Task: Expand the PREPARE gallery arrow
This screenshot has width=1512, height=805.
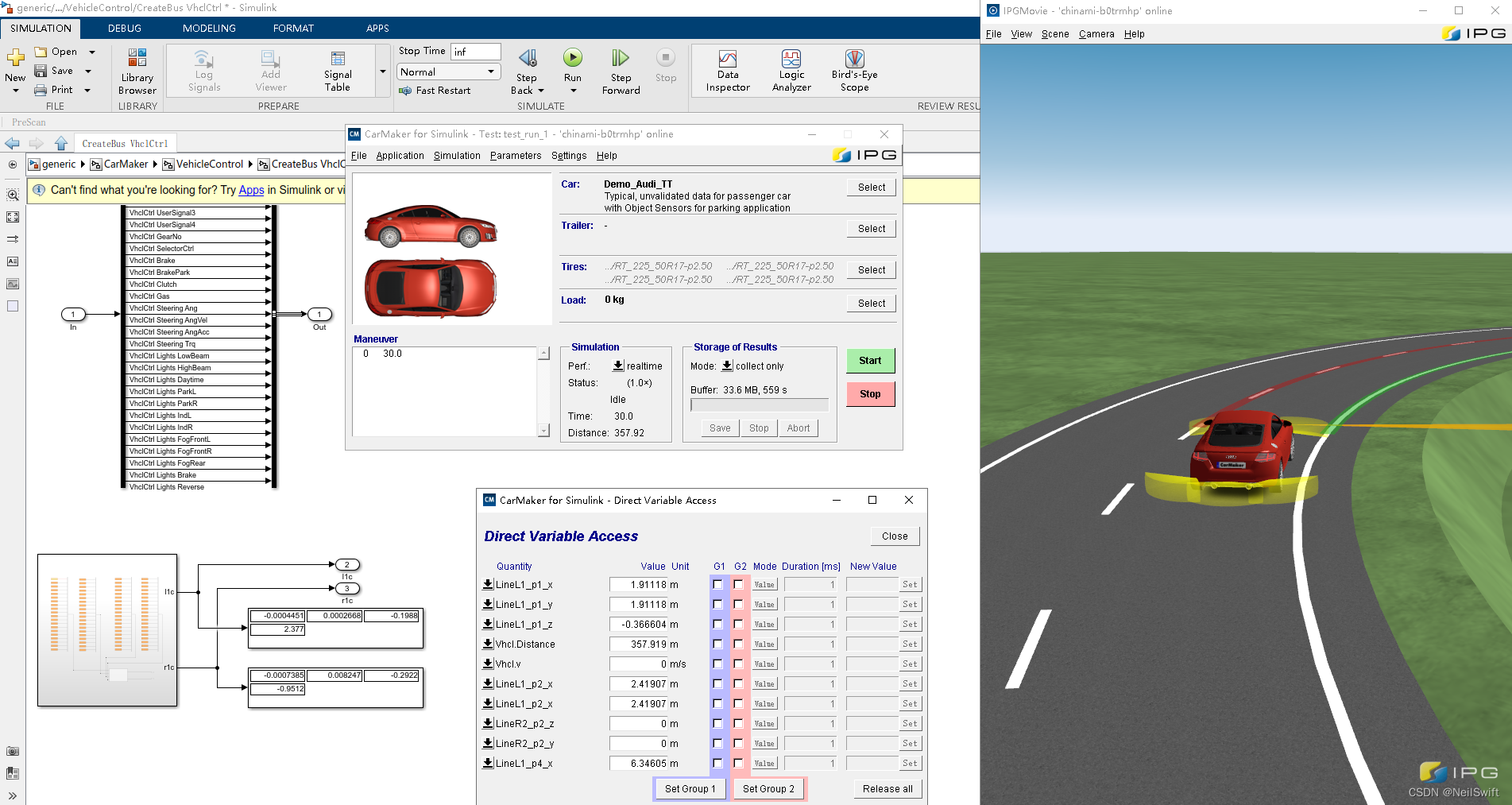Action: (x=383, y=72)
